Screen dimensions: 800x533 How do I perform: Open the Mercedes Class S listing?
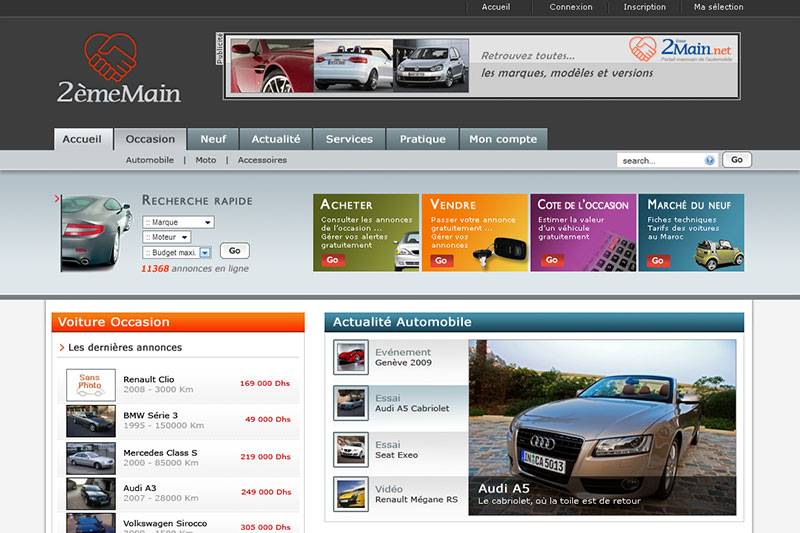click(160, 453)
